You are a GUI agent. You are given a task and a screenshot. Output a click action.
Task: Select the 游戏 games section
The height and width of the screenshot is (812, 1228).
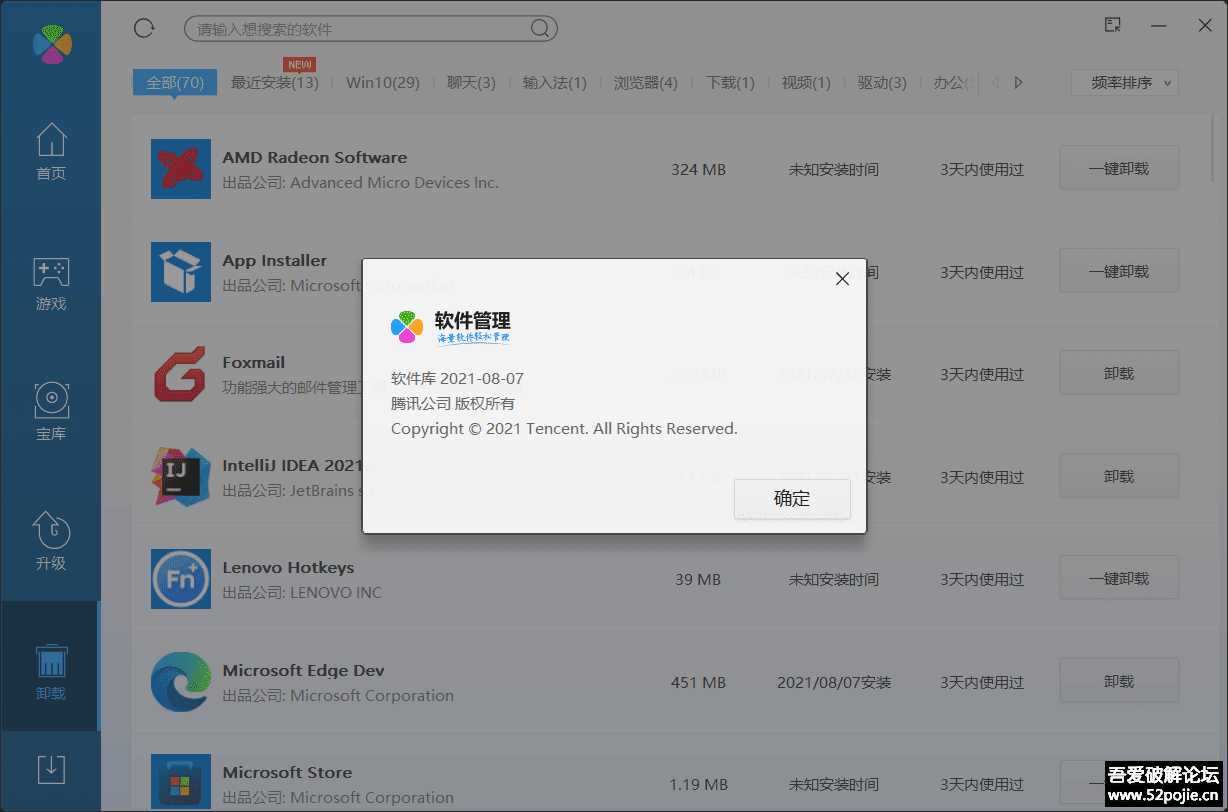50,285
